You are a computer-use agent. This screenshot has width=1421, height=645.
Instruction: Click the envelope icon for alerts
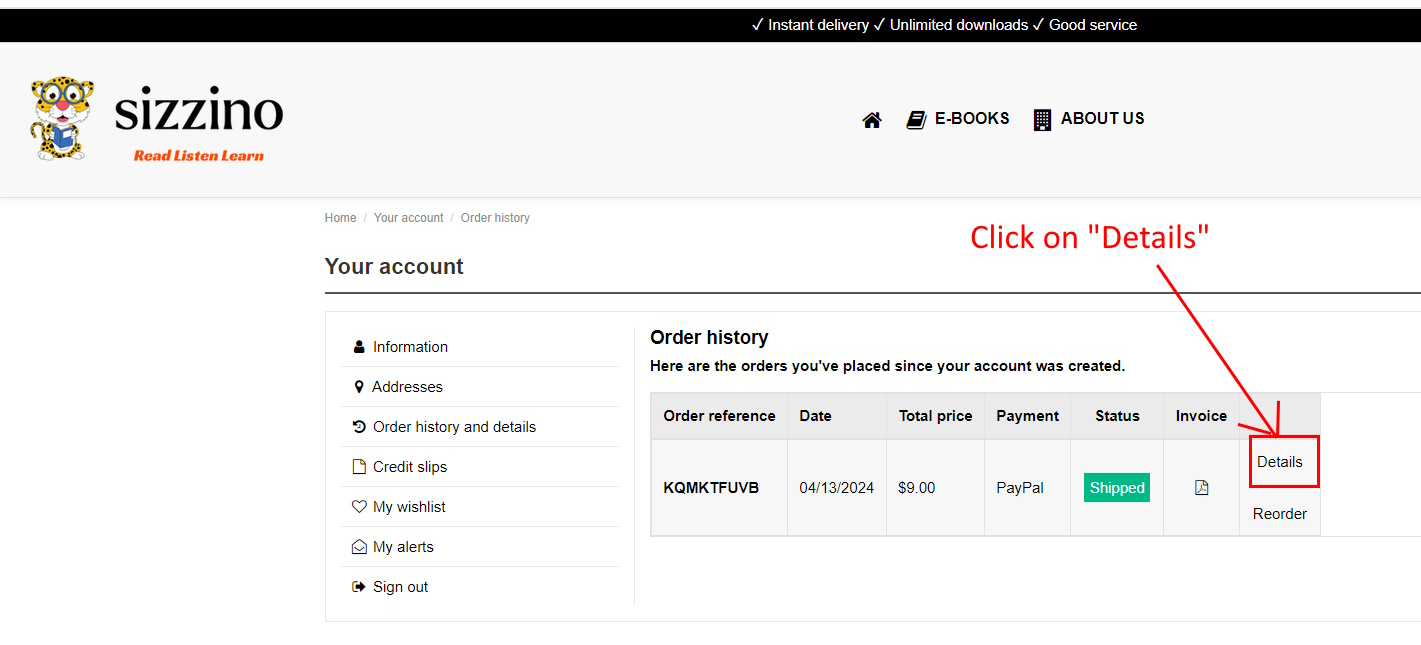[x=359, y=547]
